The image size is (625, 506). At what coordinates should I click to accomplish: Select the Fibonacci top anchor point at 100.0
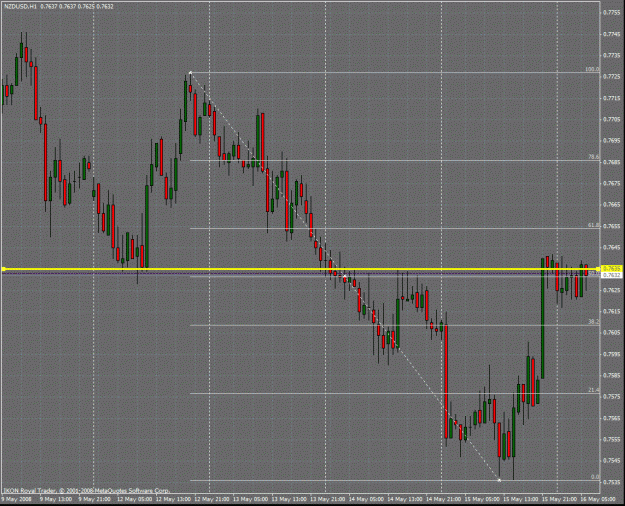click(x=191, y=73)
